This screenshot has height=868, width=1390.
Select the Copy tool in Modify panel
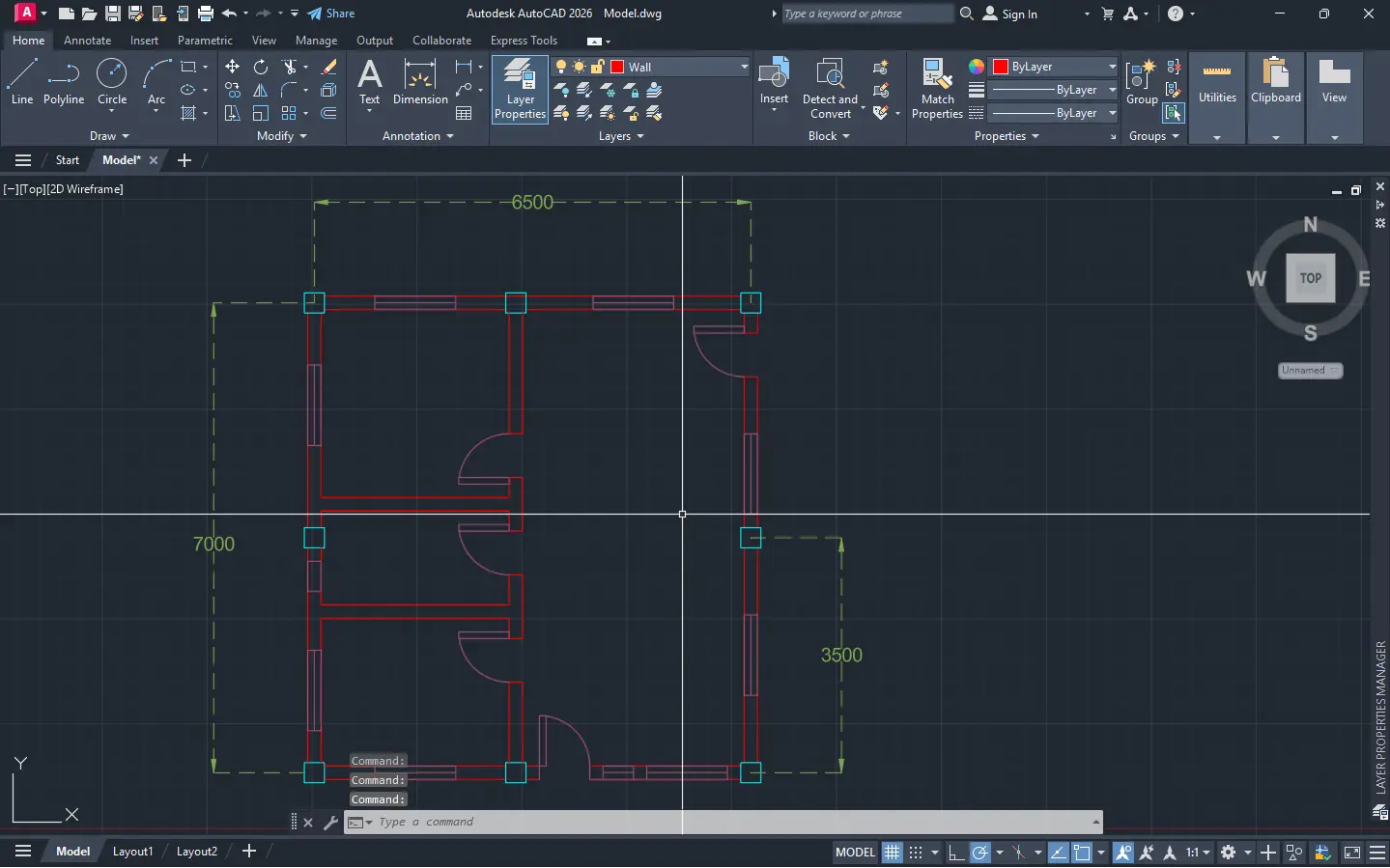click(232, 90)
